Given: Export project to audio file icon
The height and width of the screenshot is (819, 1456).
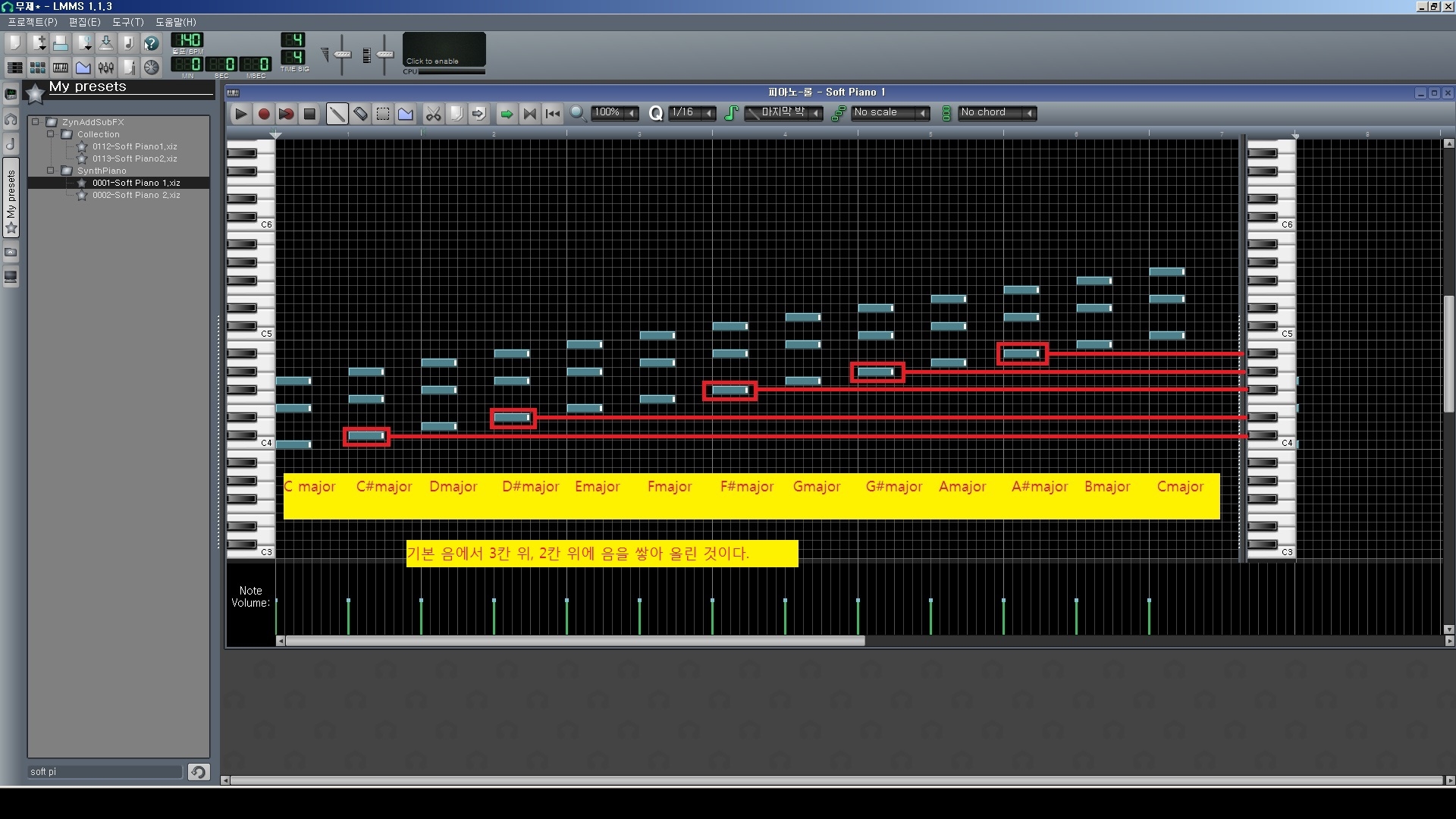Looking at the screenshot, I should click(x=129, y=43).
